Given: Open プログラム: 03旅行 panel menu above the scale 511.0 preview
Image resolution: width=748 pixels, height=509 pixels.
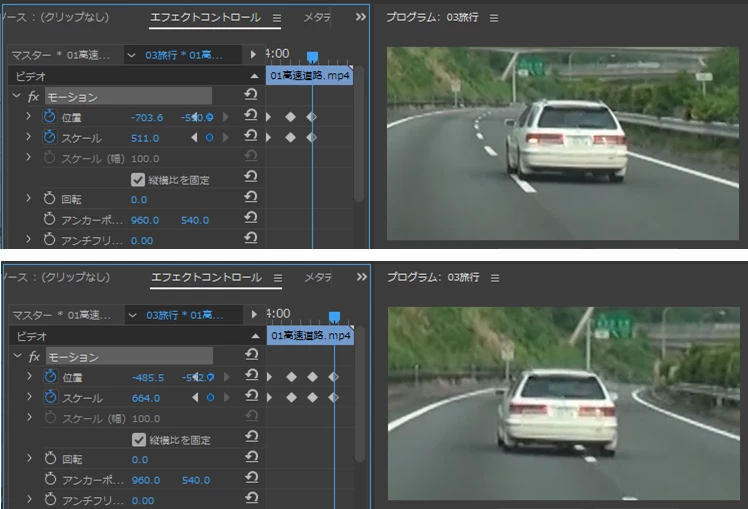Looking at the screenshot, I should 494,18.
